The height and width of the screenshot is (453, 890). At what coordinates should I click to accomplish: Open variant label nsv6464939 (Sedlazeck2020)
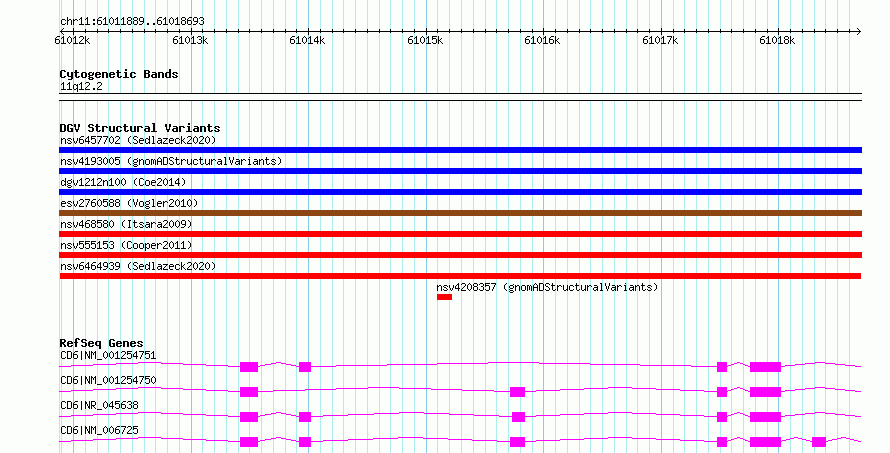click(x=138, y=266)
